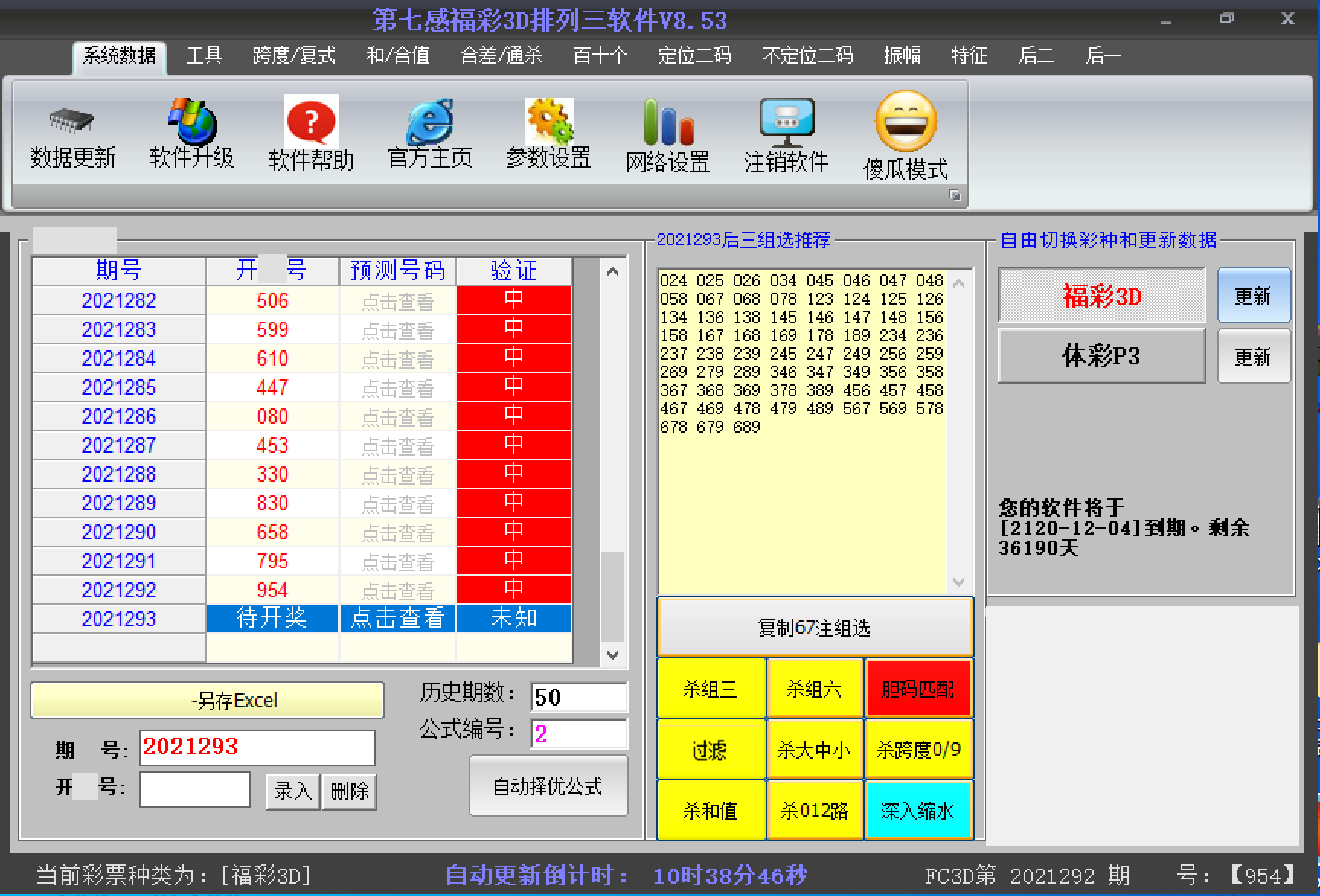
Task: Click the -另存Excel button
Action: [207, 700]
